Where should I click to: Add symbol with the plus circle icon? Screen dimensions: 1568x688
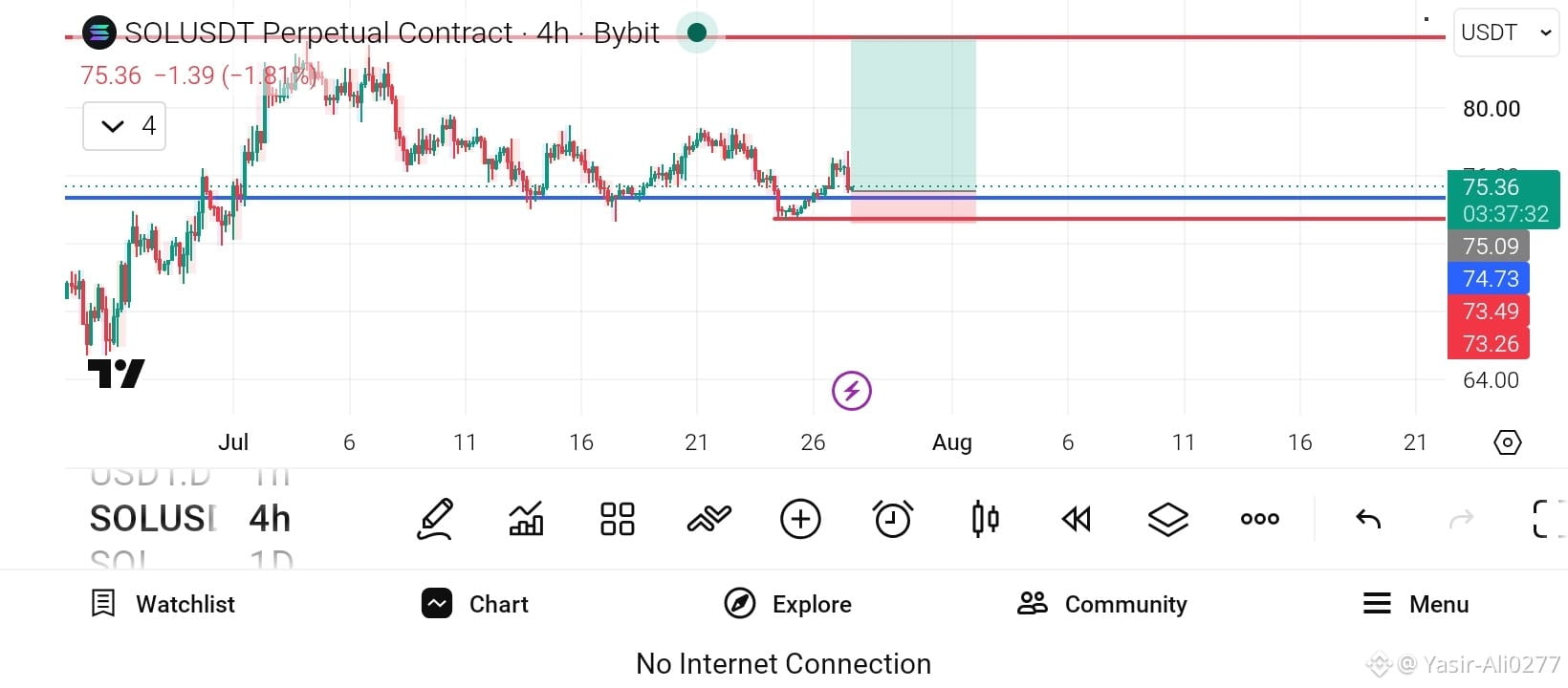point(800,519)
